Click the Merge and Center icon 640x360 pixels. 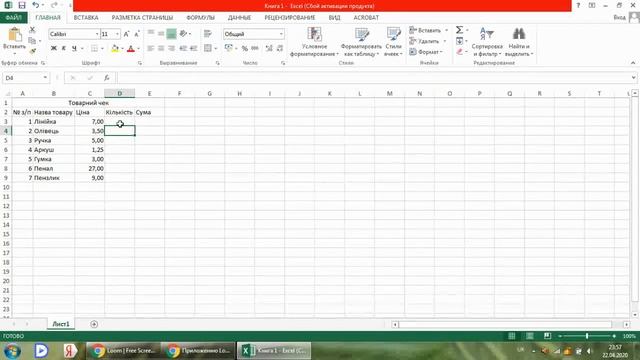(x=208, y=48)
